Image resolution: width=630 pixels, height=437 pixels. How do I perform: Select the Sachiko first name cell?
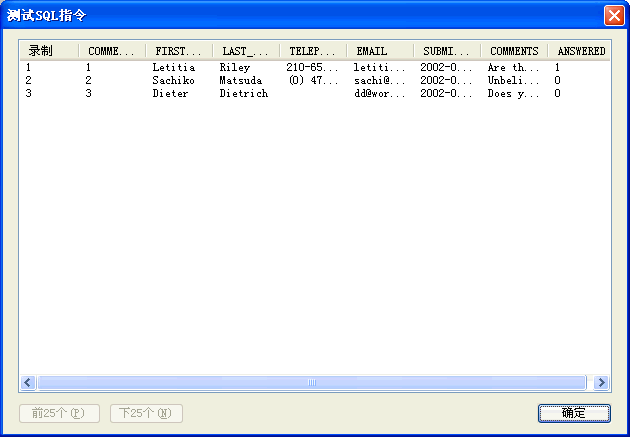click(x=173, y=80)
